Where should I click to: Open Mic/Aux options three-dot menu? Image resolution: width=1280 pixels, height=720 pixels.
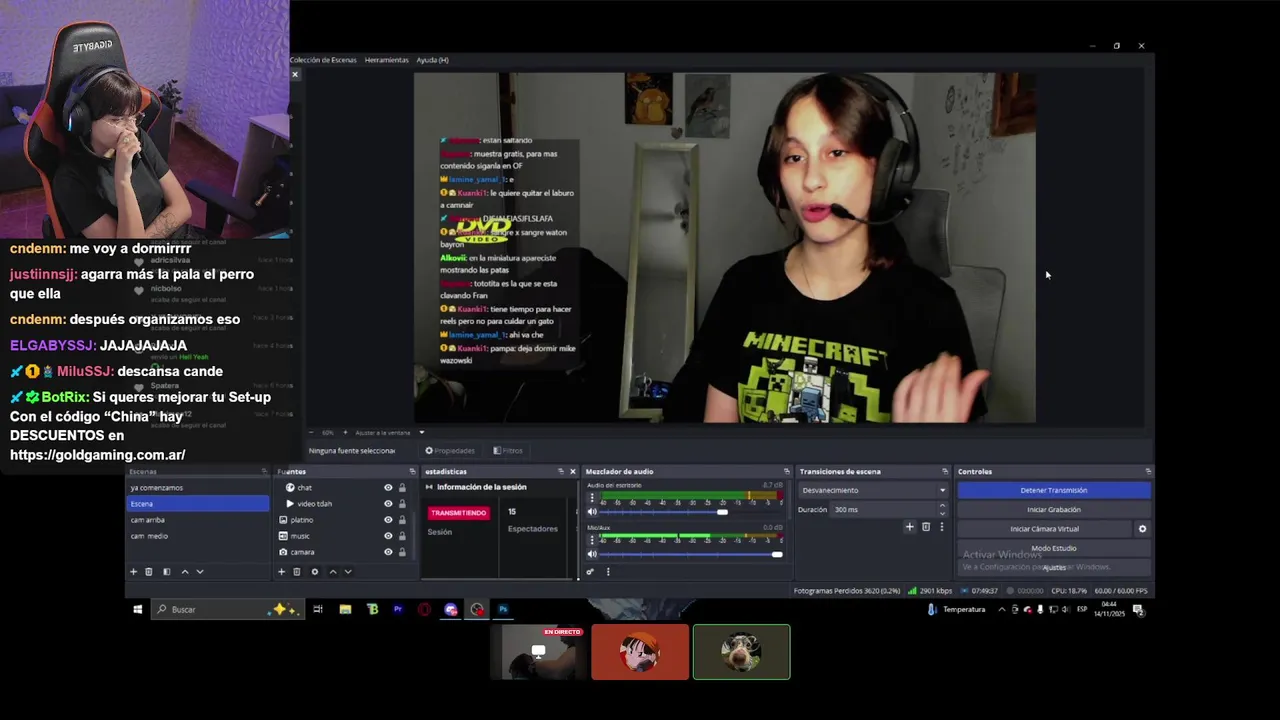(x=591, y=539)
